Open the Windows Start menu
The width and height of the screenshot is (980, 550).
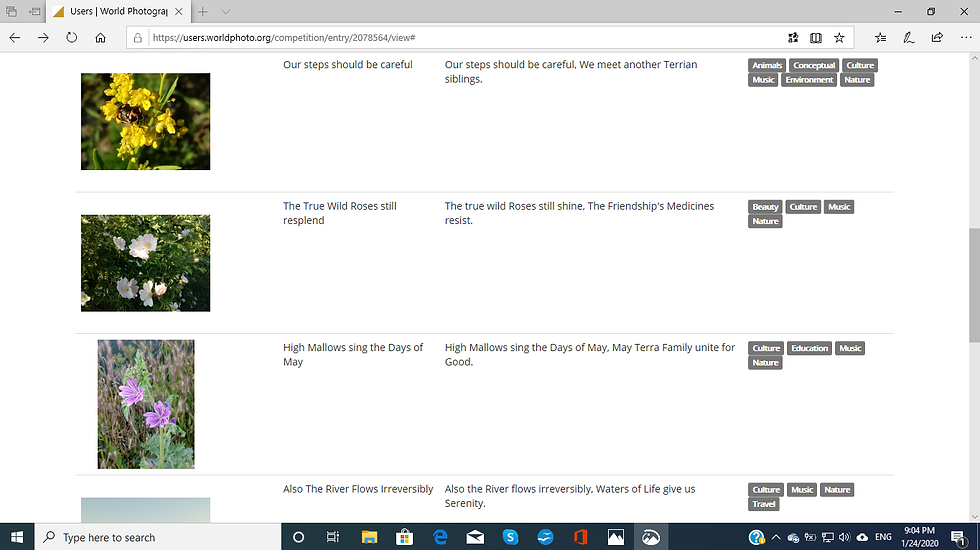(x=17, y=537)
